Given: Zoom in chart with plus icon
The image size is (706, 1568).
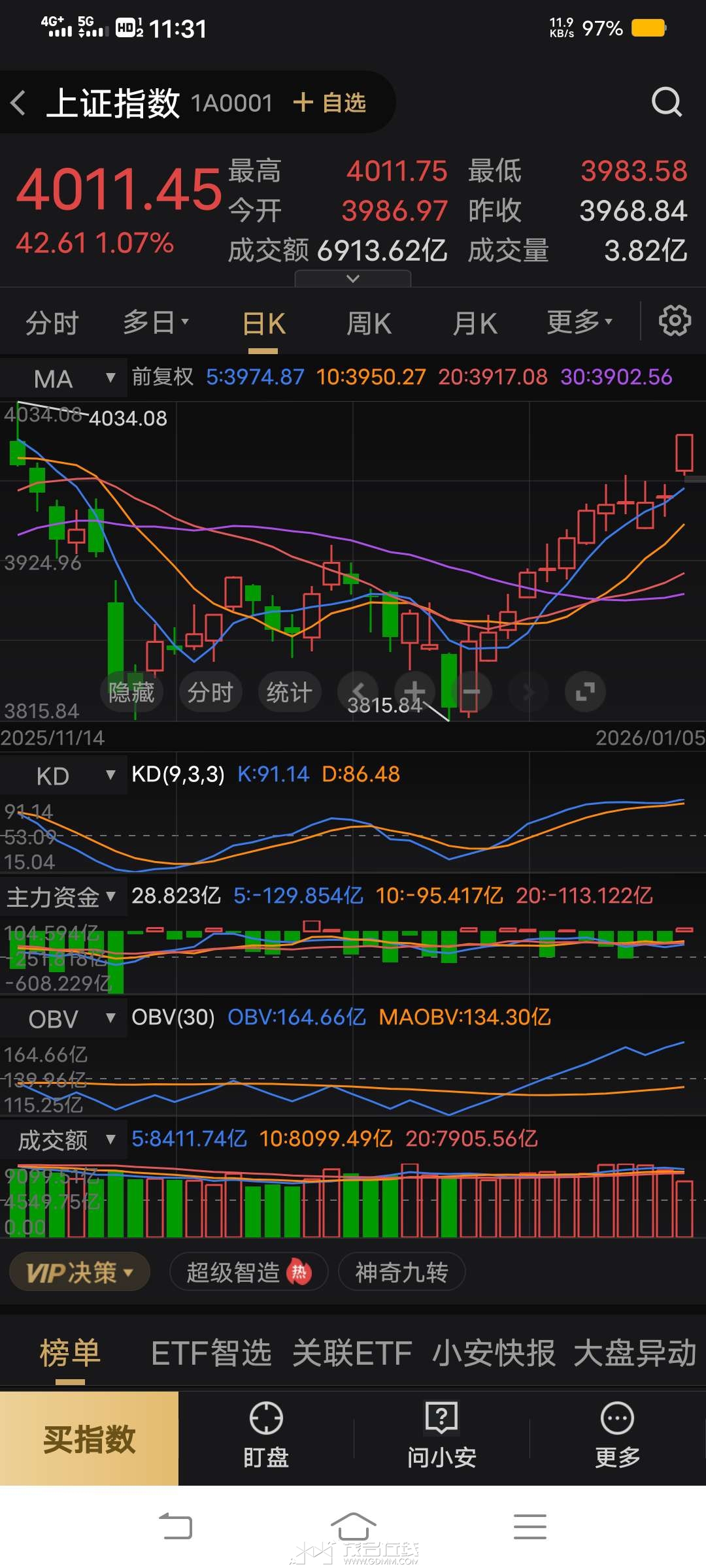Looking at the screenshot, I should (414, 691).
